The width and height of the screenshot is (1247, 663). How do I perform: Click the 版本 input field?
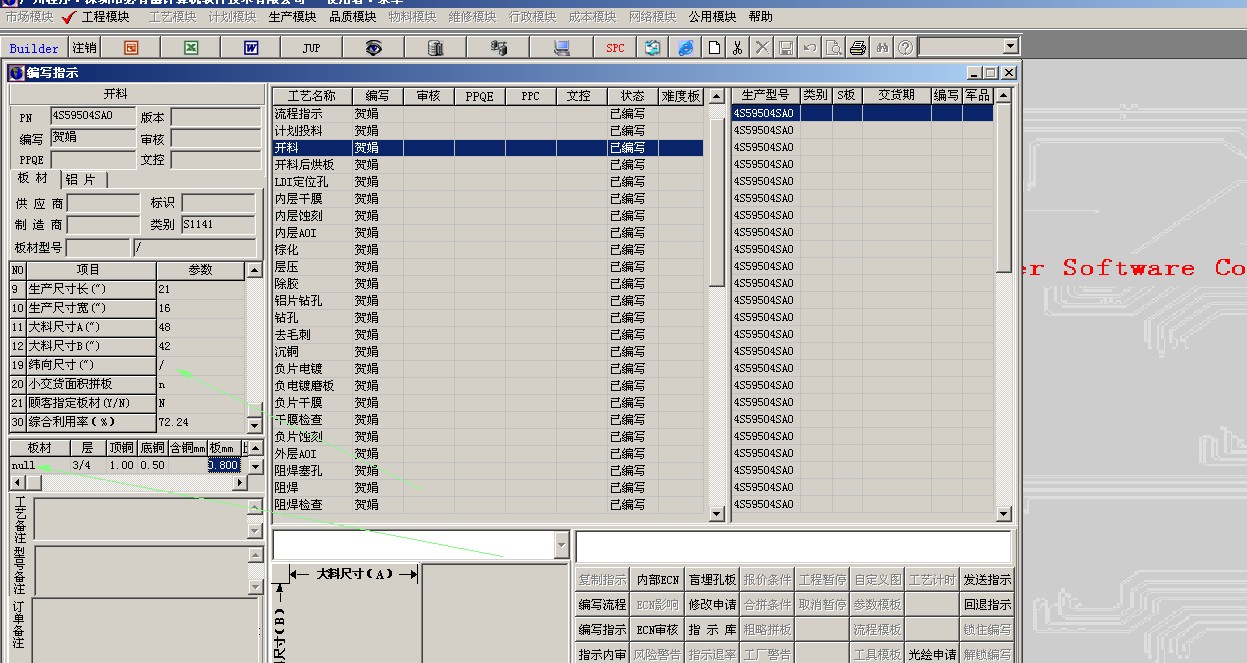214,117
